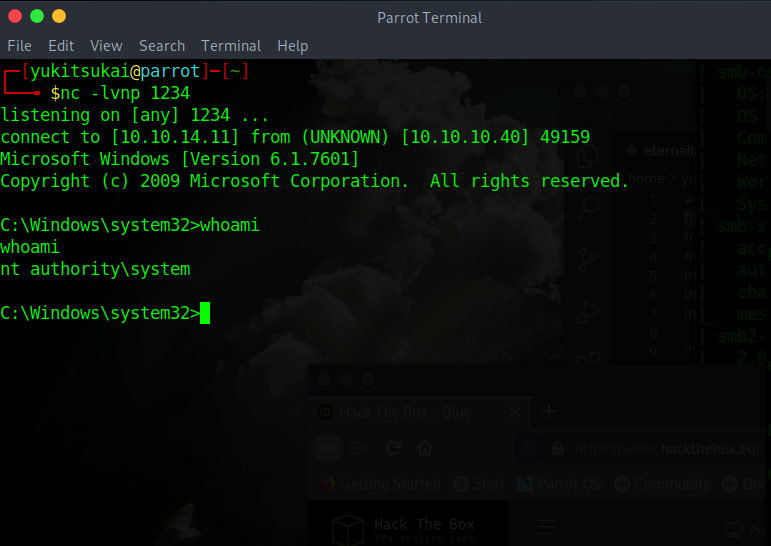Click the 'nc -lvnp 1234' command text

pyautogui.click(x=125, y=92)
